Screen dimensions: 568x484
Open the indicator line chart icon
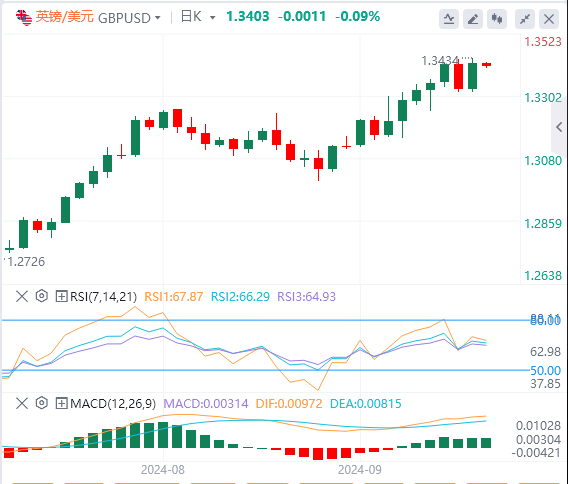(449, 19)
